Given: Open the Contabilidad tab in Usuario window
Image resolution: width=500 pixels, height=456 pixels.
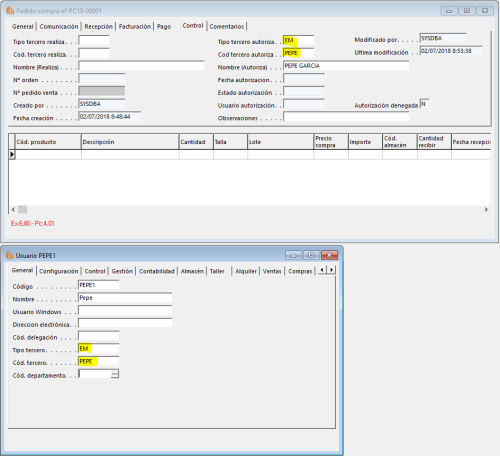Looking at the screenshot, I should (x=157, y=271).
